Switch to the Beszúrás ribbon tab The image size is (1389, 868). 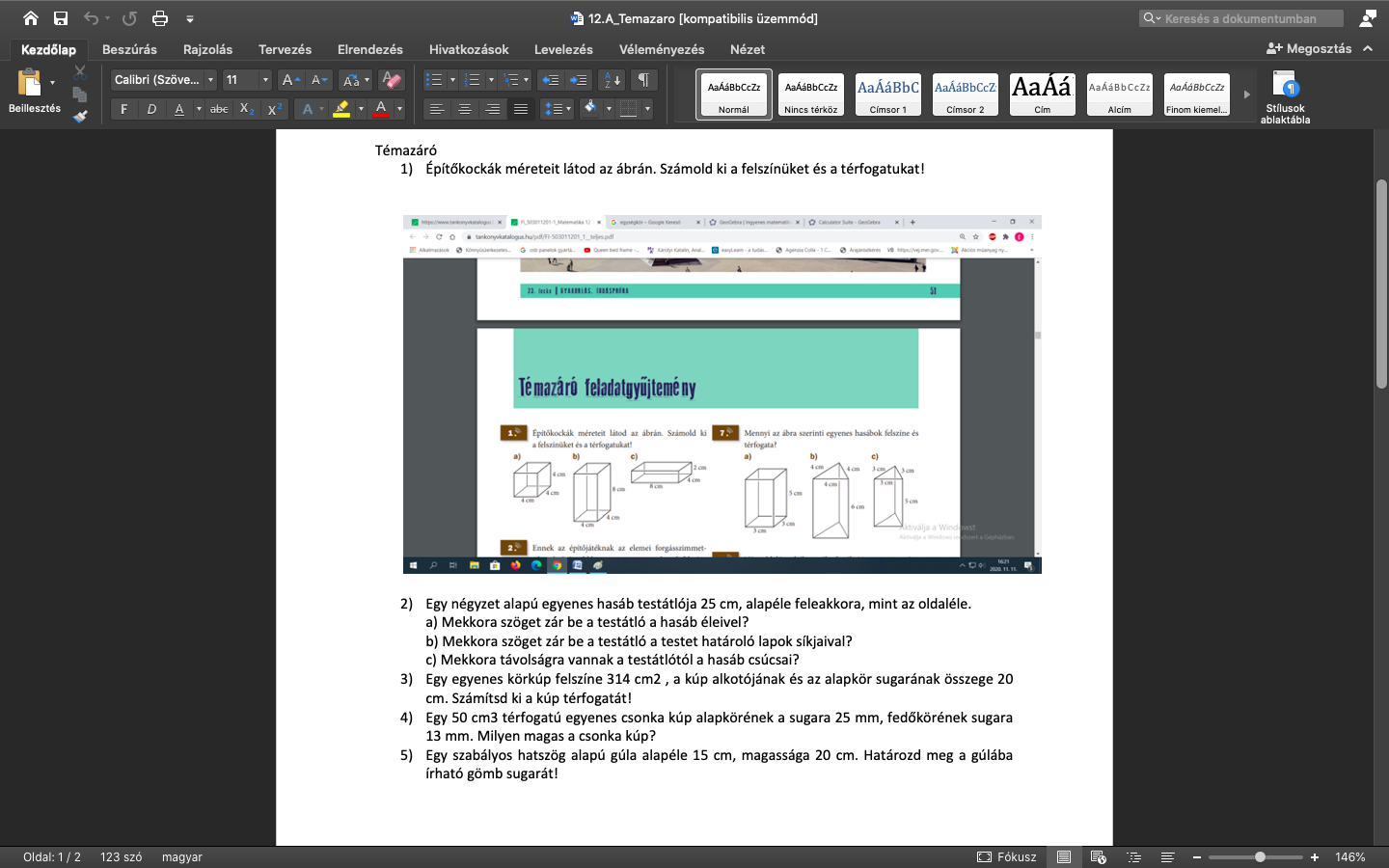pos(129,49)
